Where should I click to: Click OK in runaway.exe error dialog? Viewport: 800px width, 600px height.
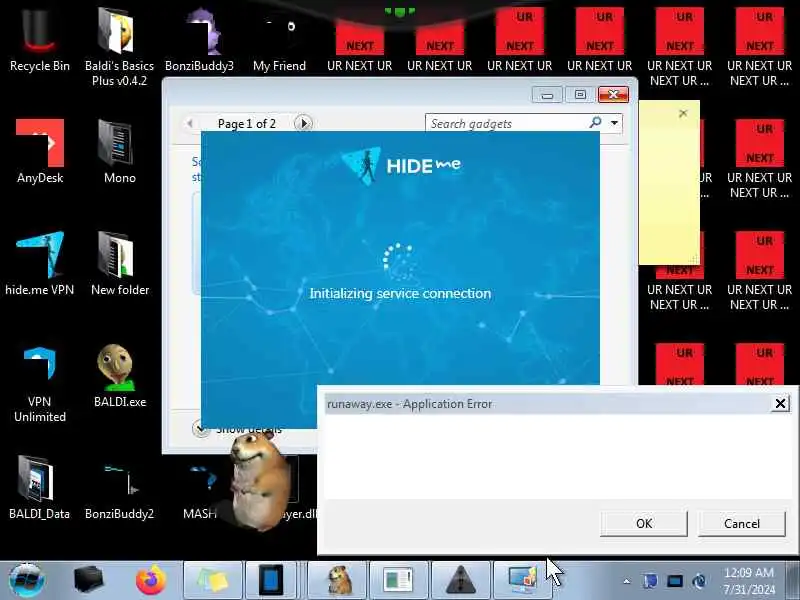point(644,523)
